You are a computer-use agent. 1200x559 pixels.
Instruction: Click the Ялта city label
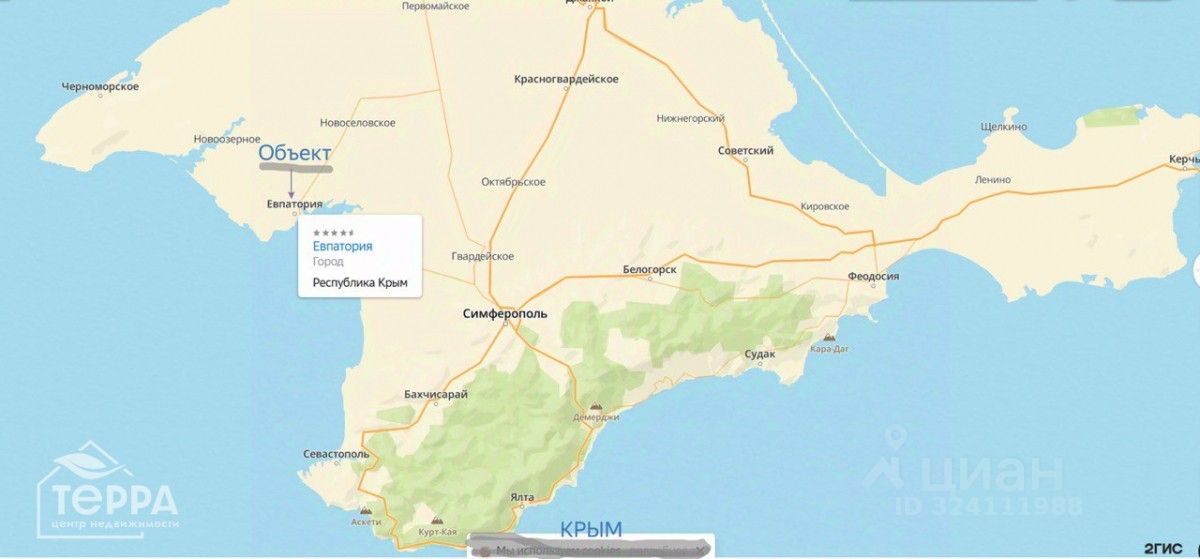coord(521,497)
